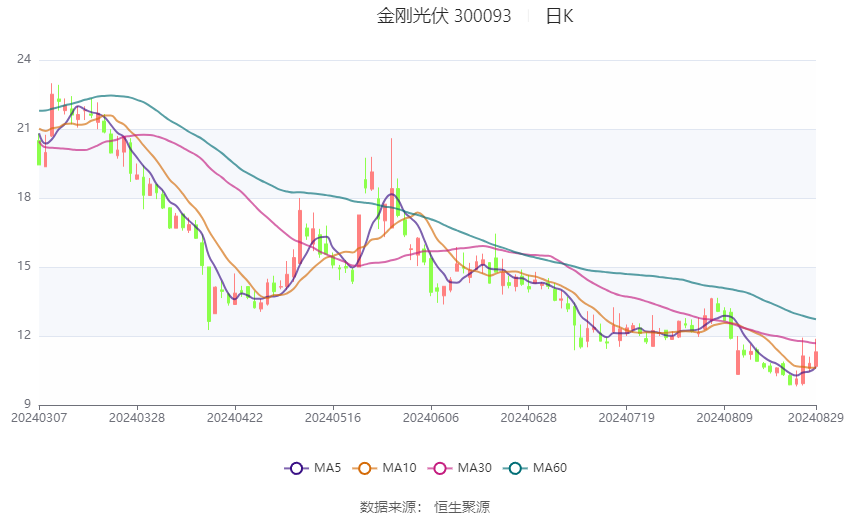The height and width of the screenshot is (517, 850).
Task: Click the 9 price axis label
Action: [x=27, y=404]
